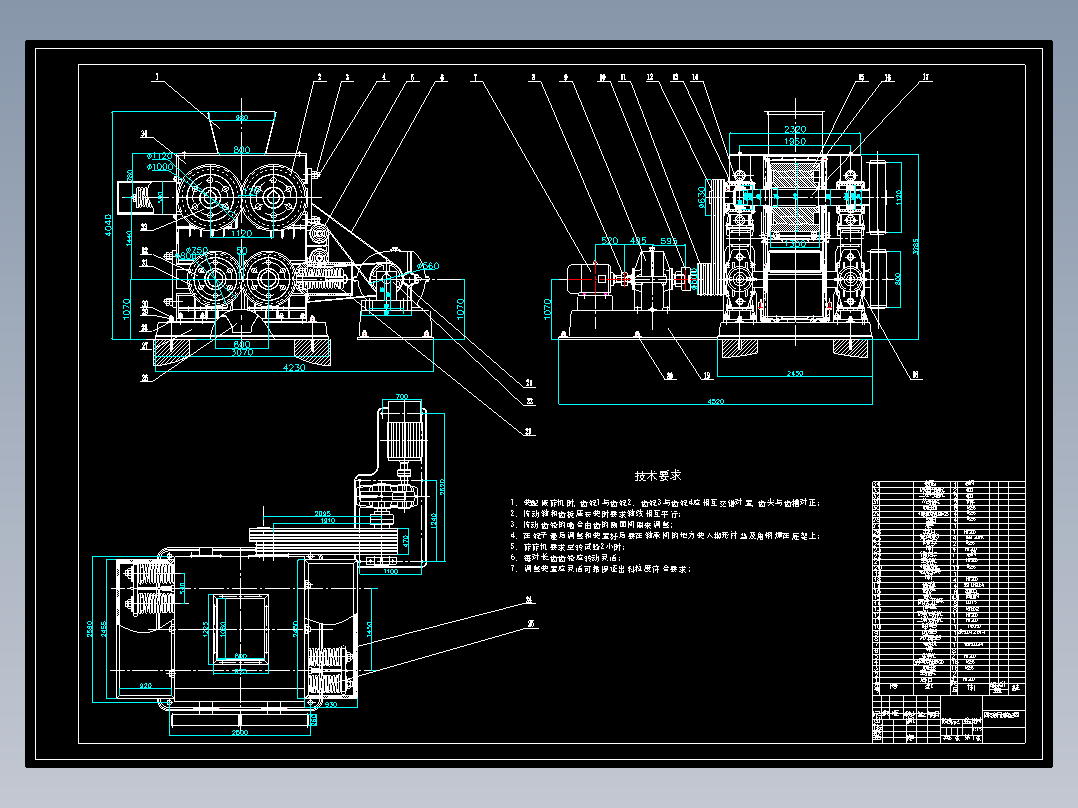Click the 930 dimension in plan view
Screen dimensions: 1078x808
pos(331,705)
